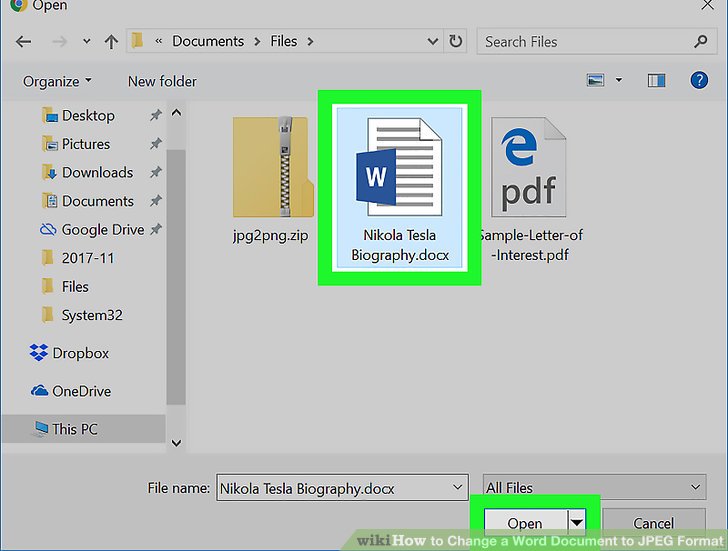Click the navigation pane scrollbar thumb
This screenshot has width=728, height=551.
(x=176, y=277)
